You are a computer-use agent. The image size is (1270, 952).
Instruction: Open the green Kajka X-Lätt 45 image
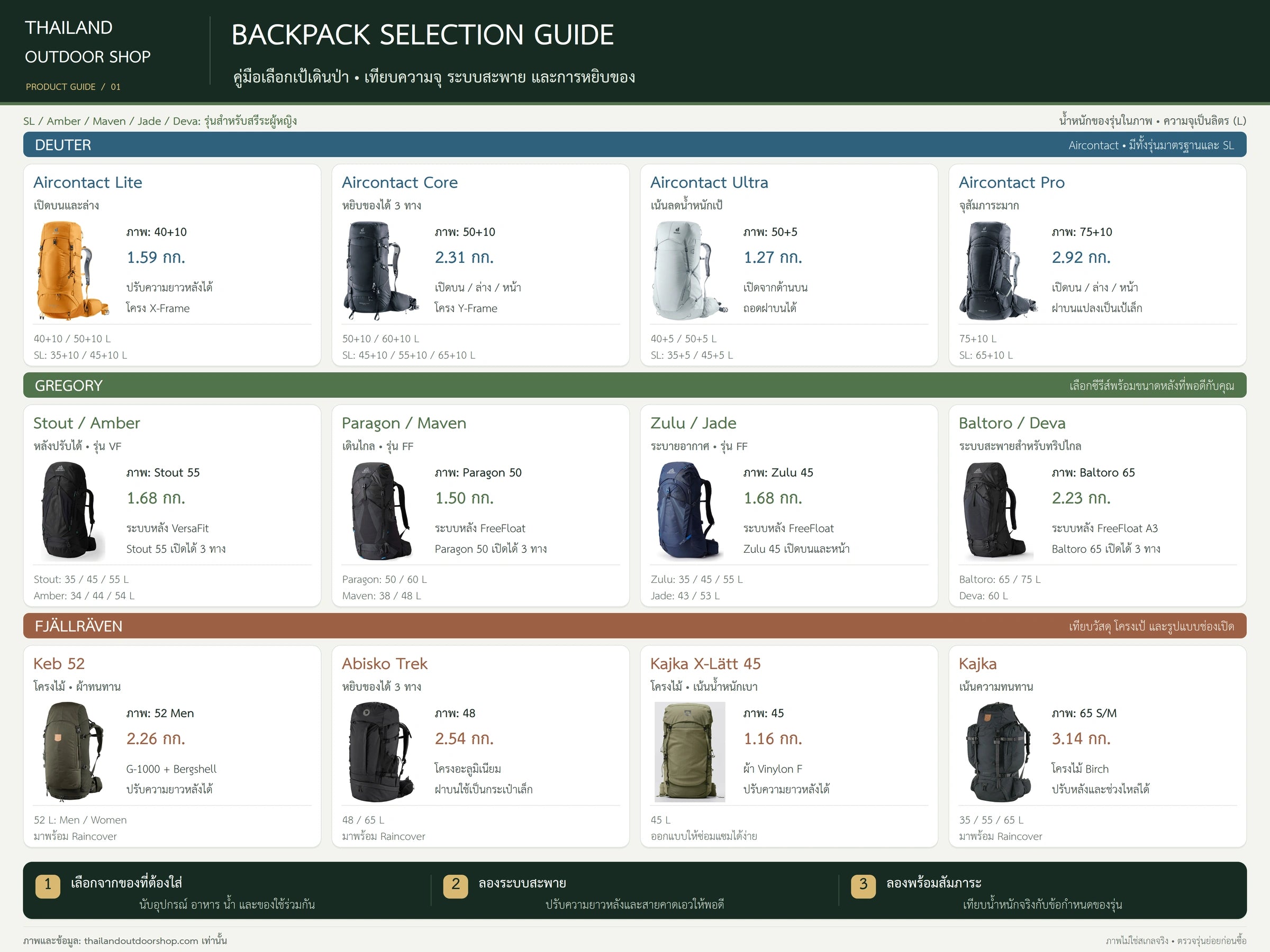click(x=689, y=752)
